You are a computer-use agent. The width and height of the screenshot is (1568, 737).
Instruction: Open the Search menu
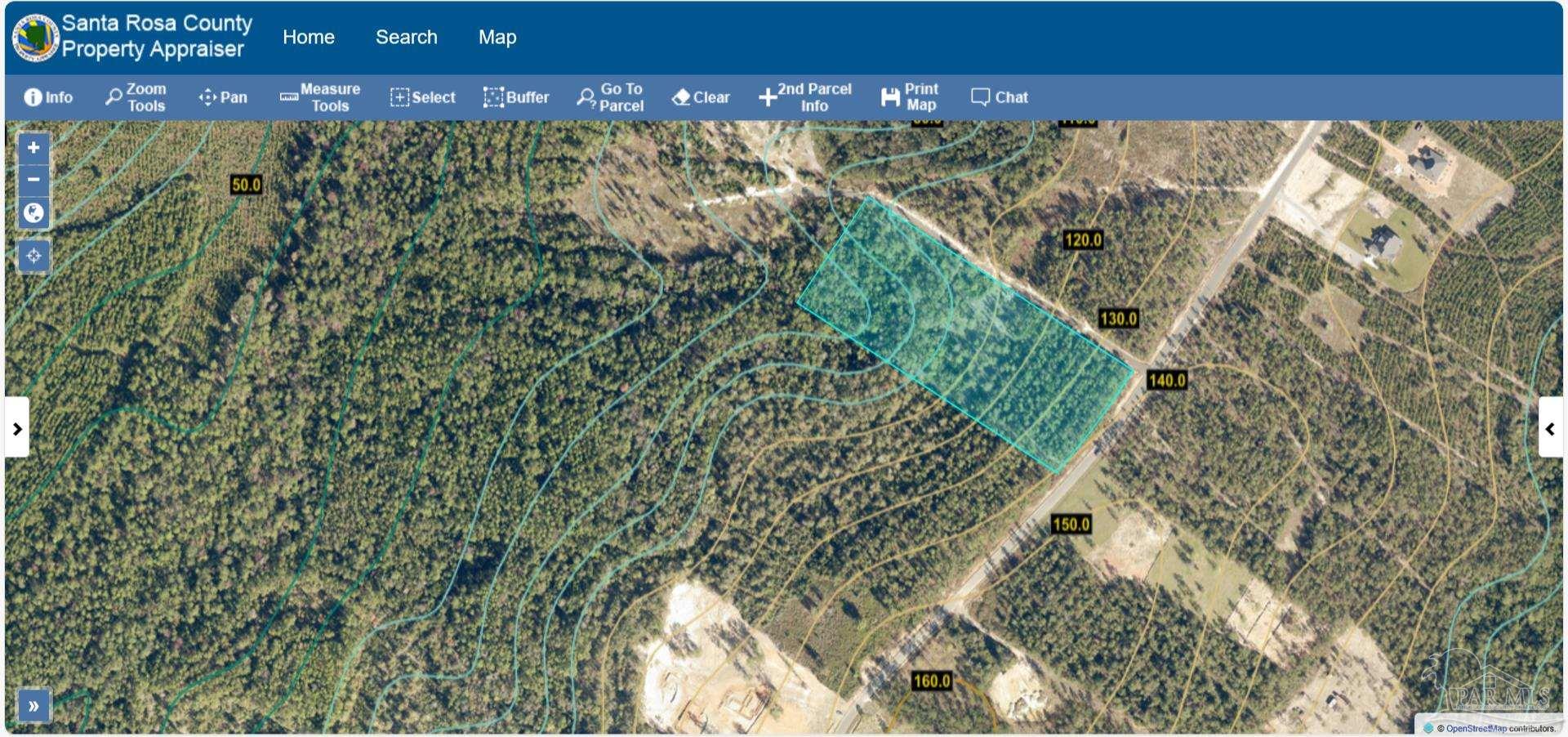(406, 37)
